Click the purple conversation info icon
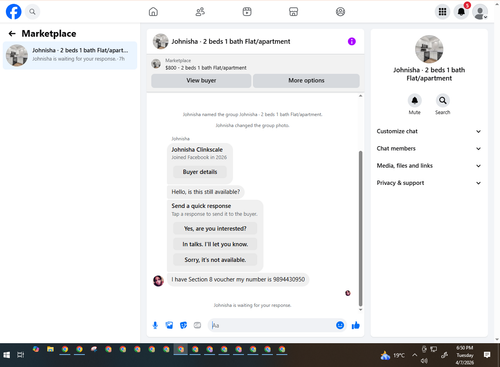Viewport: 500px width, 367px height. 352,41
